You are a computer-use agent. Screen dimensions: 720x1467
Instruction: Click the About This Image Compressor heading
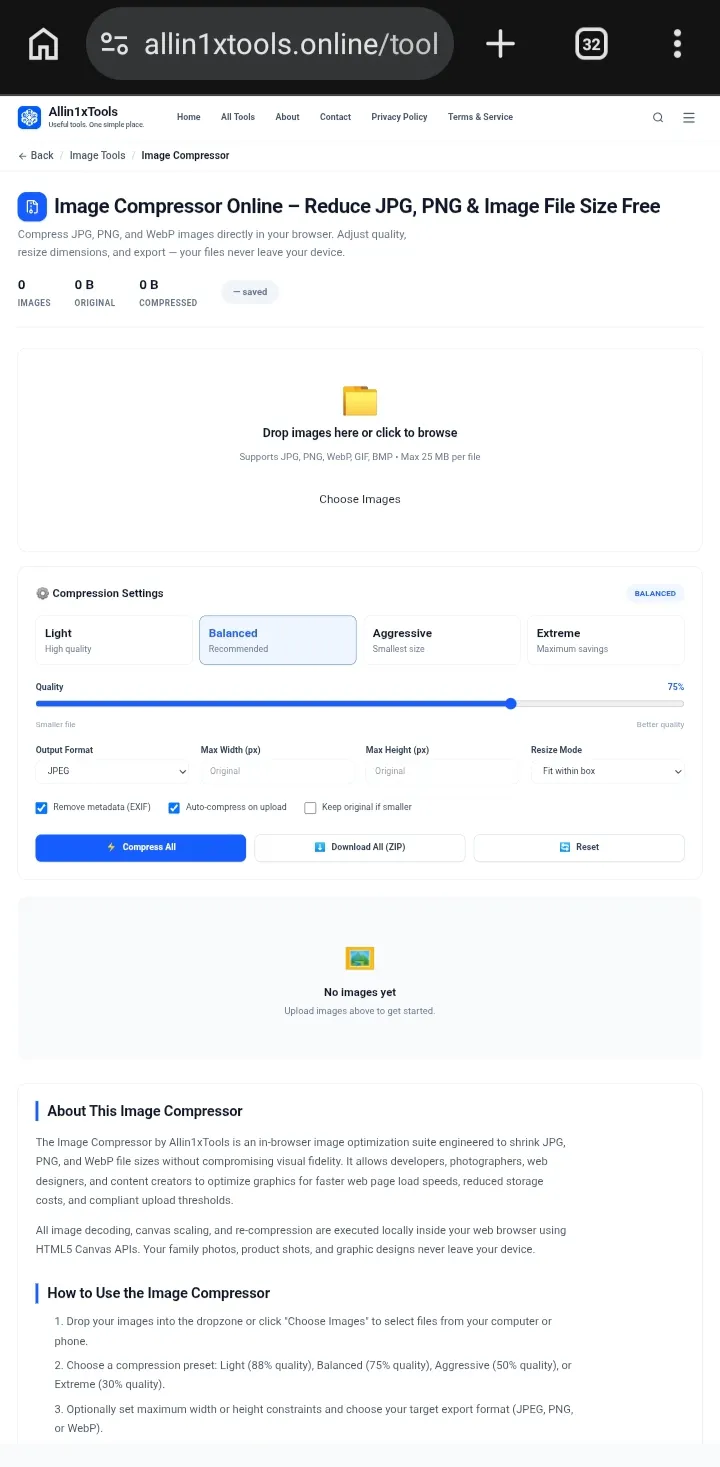click(145, 1111)
